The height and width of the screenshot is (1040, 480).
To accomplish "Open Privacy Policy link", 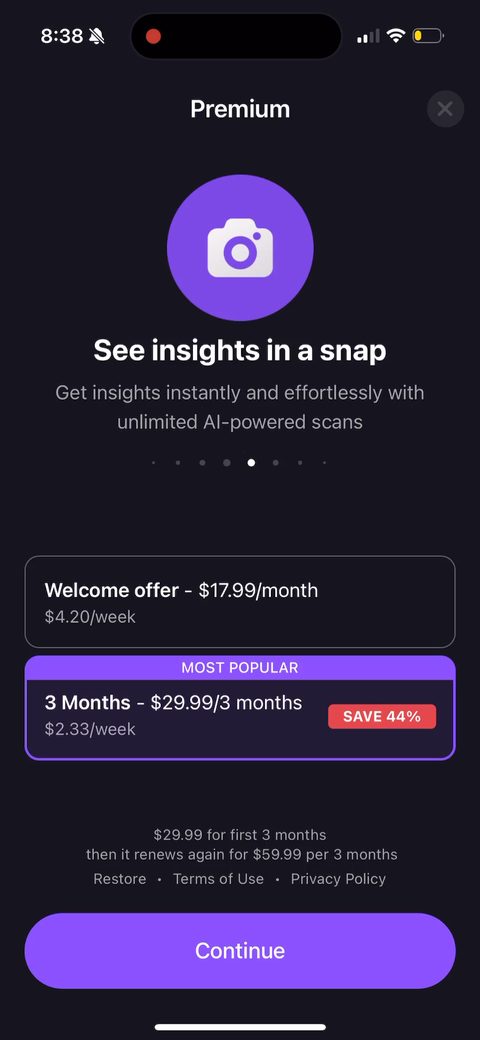I will point(338,879).
